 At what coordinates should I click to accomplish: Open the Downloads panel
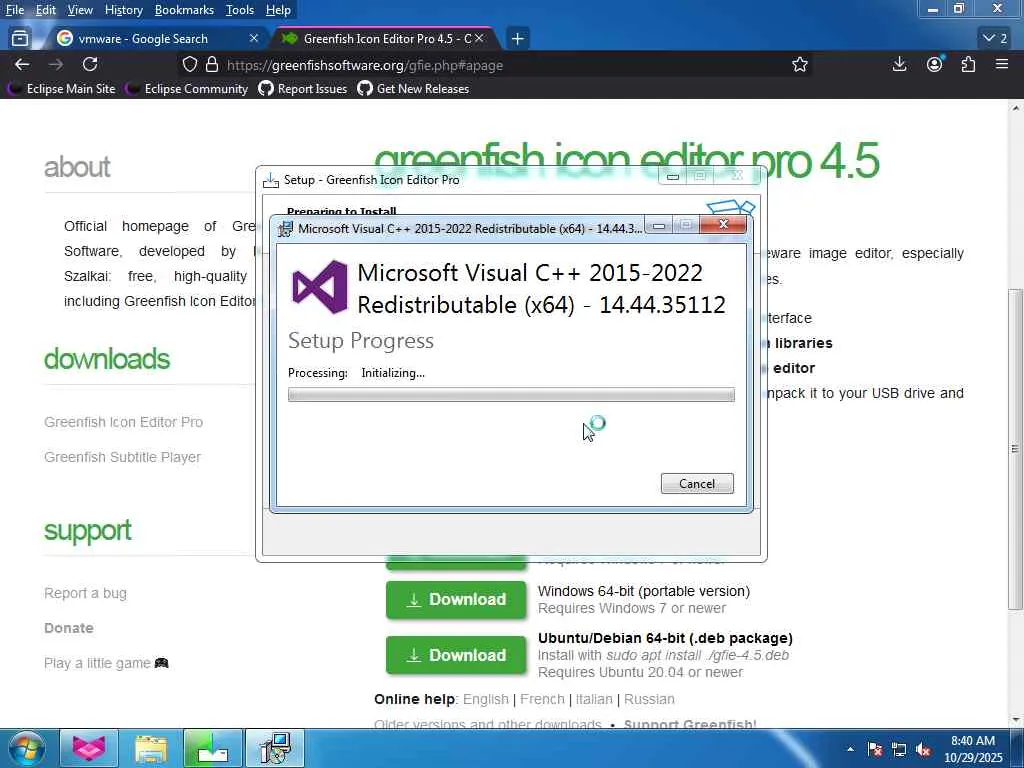point(899,64)
